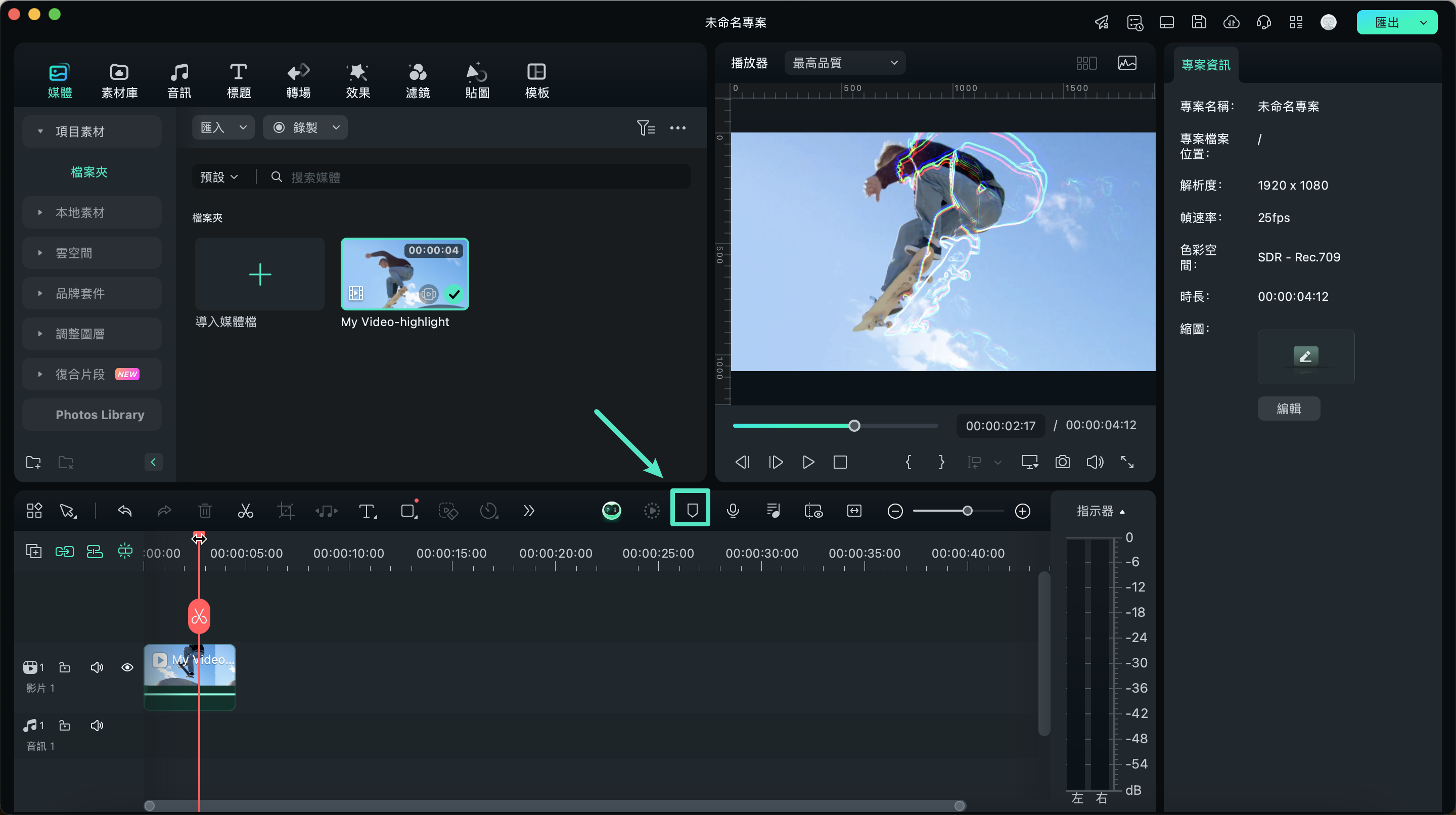The height and width of the screenshot is (815, 1456).
Task: Click the cloud upload icon
Action: [x=1231, y=22]
